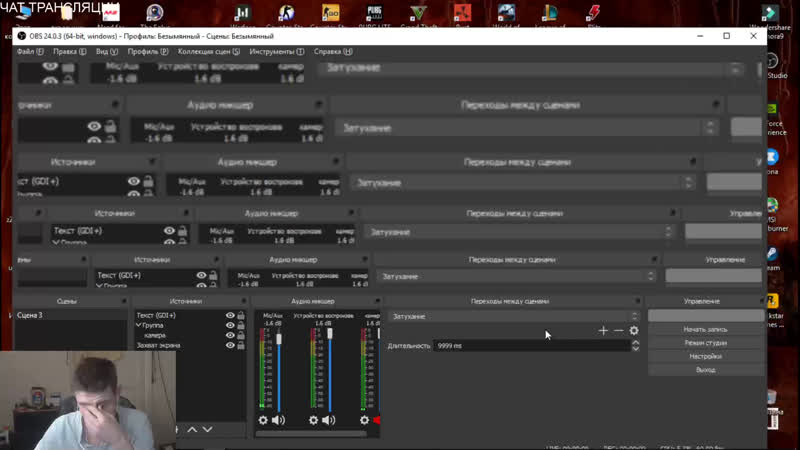Hide the камера source with eye icon

(x=230, y=336)
